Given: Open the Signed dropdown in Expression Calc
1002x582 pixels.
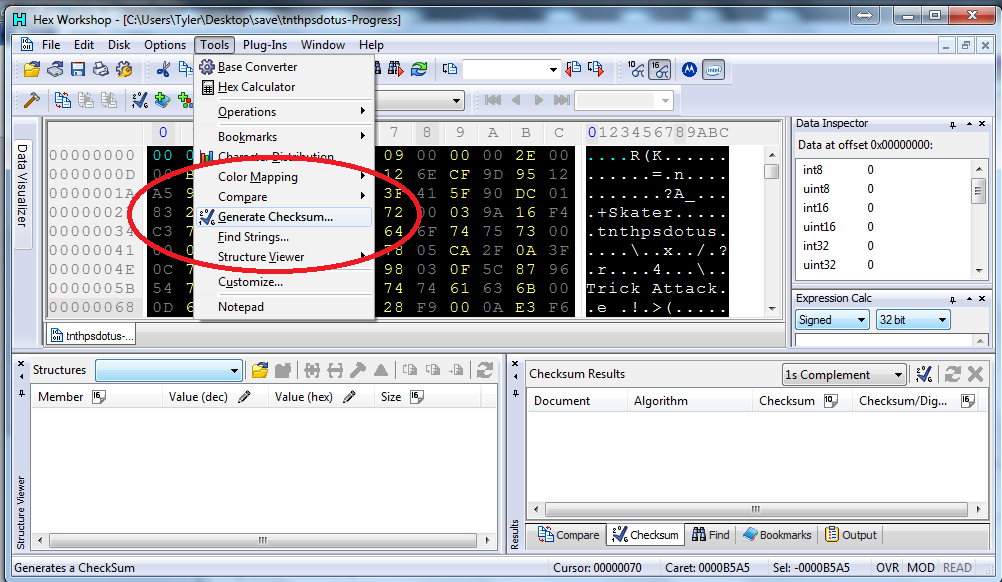Looking at the screenshot, I should pyautogui.click(x=832, y=320).
